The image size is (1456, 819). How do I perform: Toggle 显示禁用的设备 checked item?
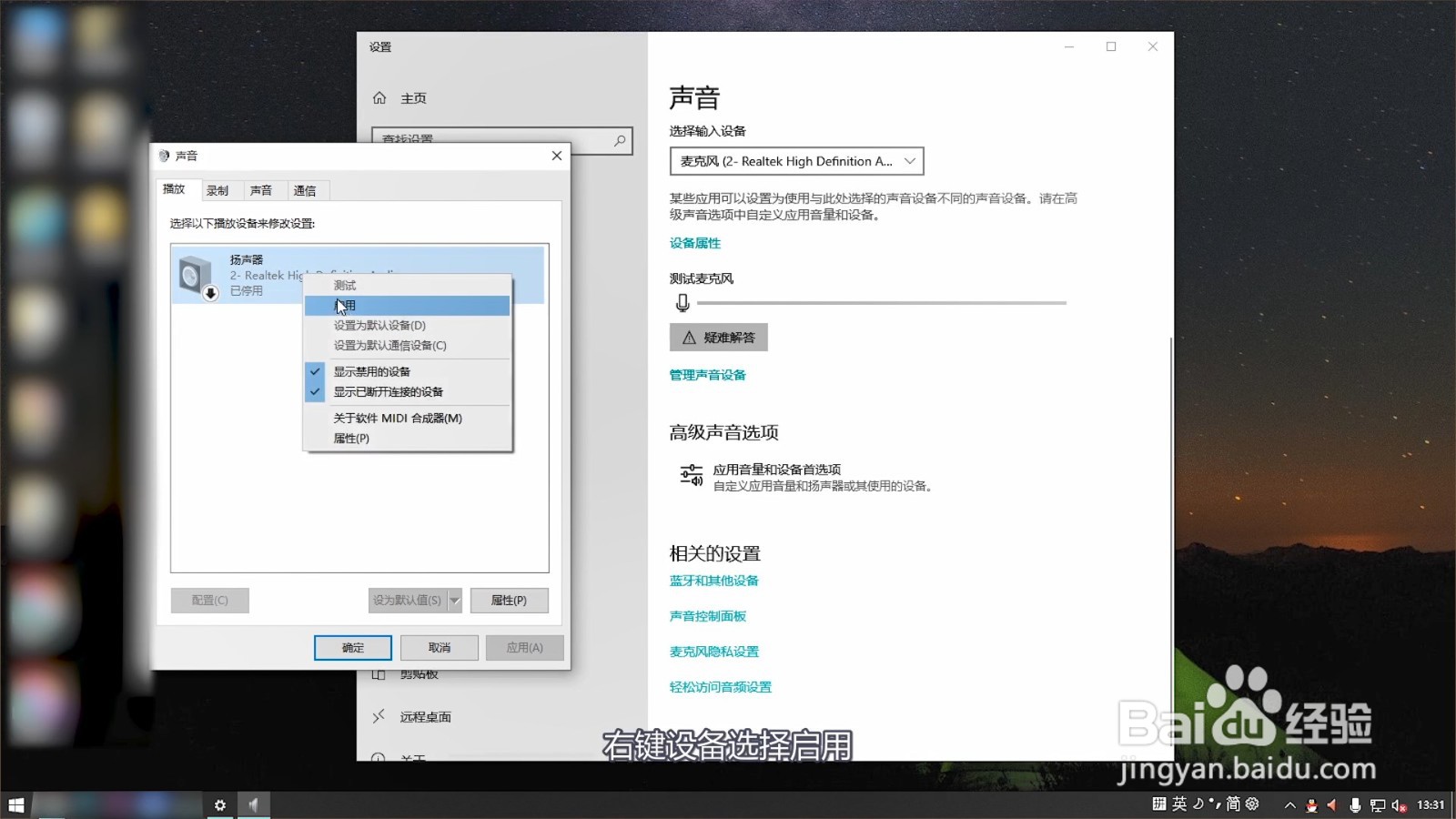point(407,371)
